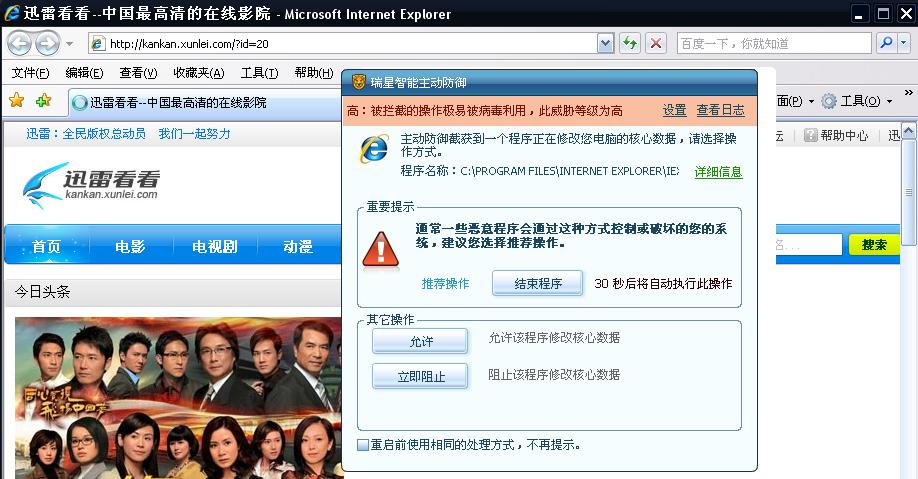Open the 查看(V) menu

point(138,73)
